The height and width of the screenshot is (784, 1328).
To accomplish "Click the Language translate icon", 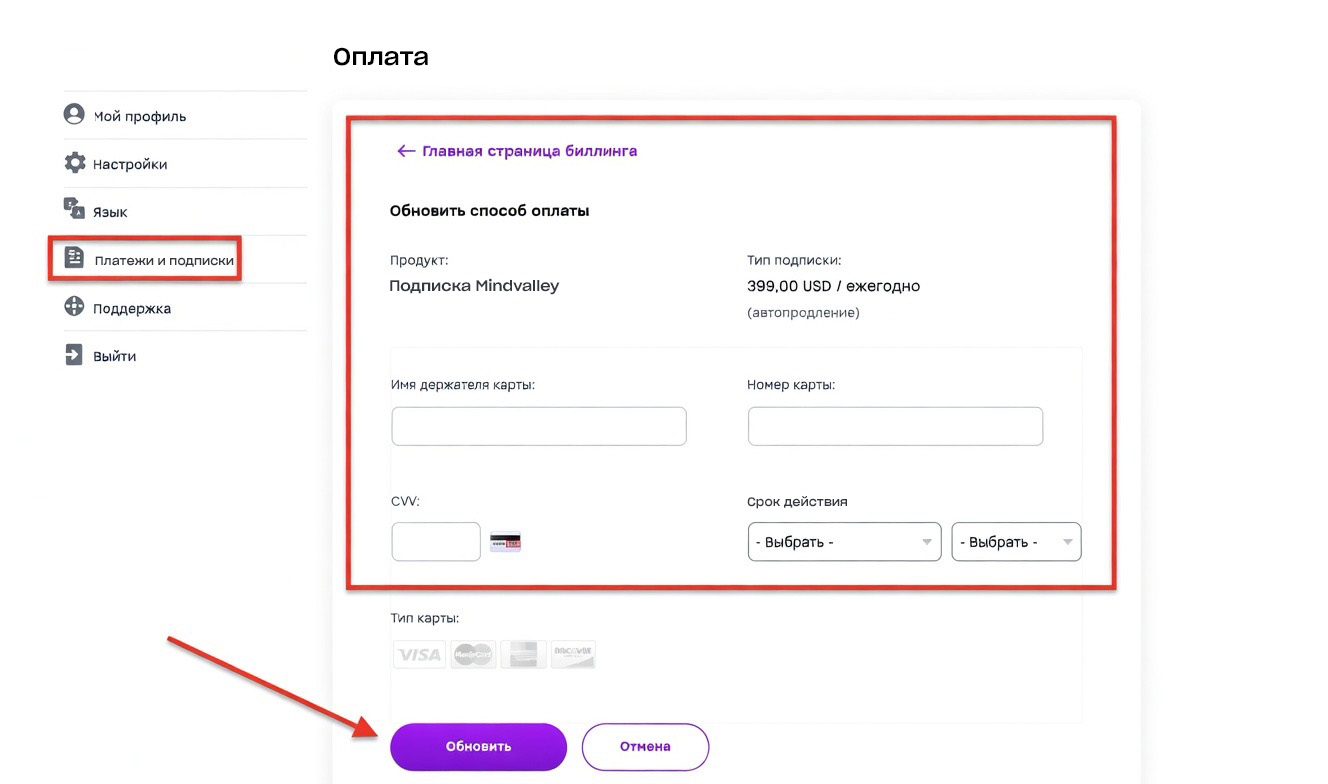I will coord(74,208).
